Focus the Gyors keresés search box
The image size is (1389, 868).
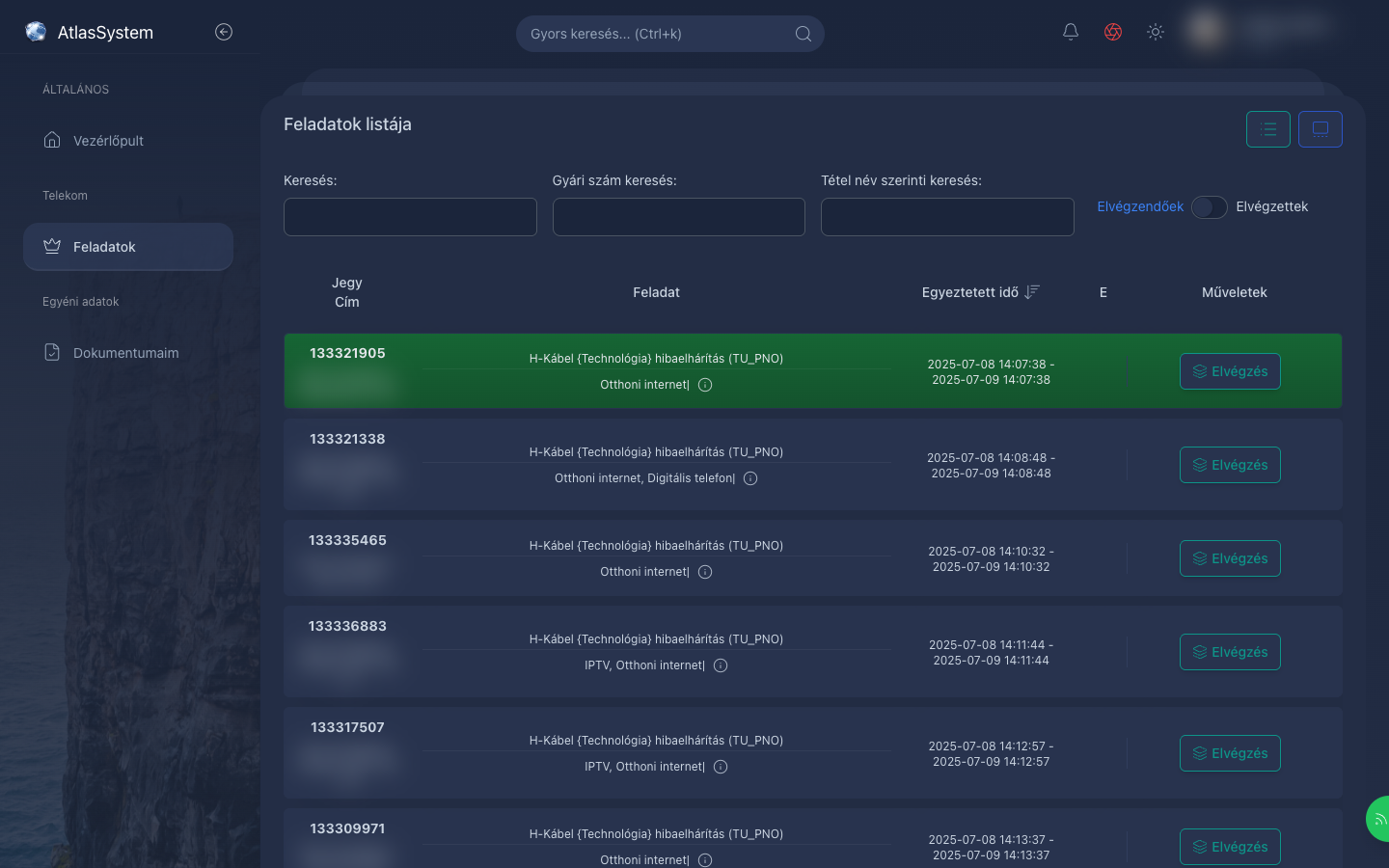tap(670, 34)
